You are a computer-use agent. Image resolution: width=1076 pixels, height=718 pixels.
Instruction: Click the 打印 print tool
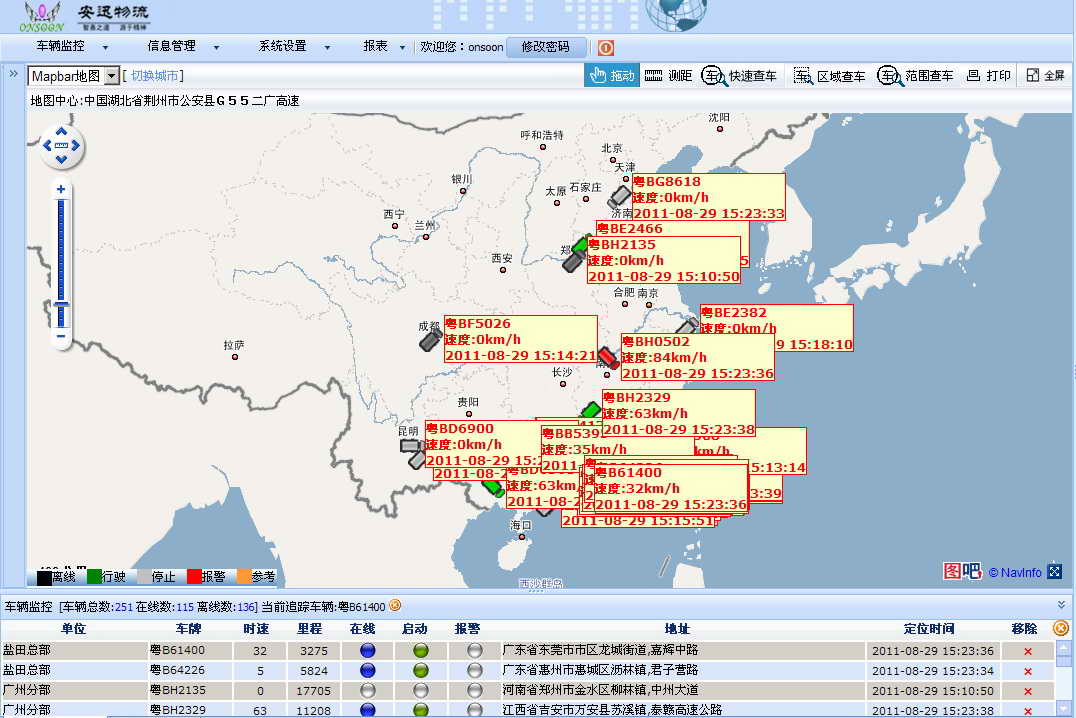pyautogui.click(x=988, y=76)
